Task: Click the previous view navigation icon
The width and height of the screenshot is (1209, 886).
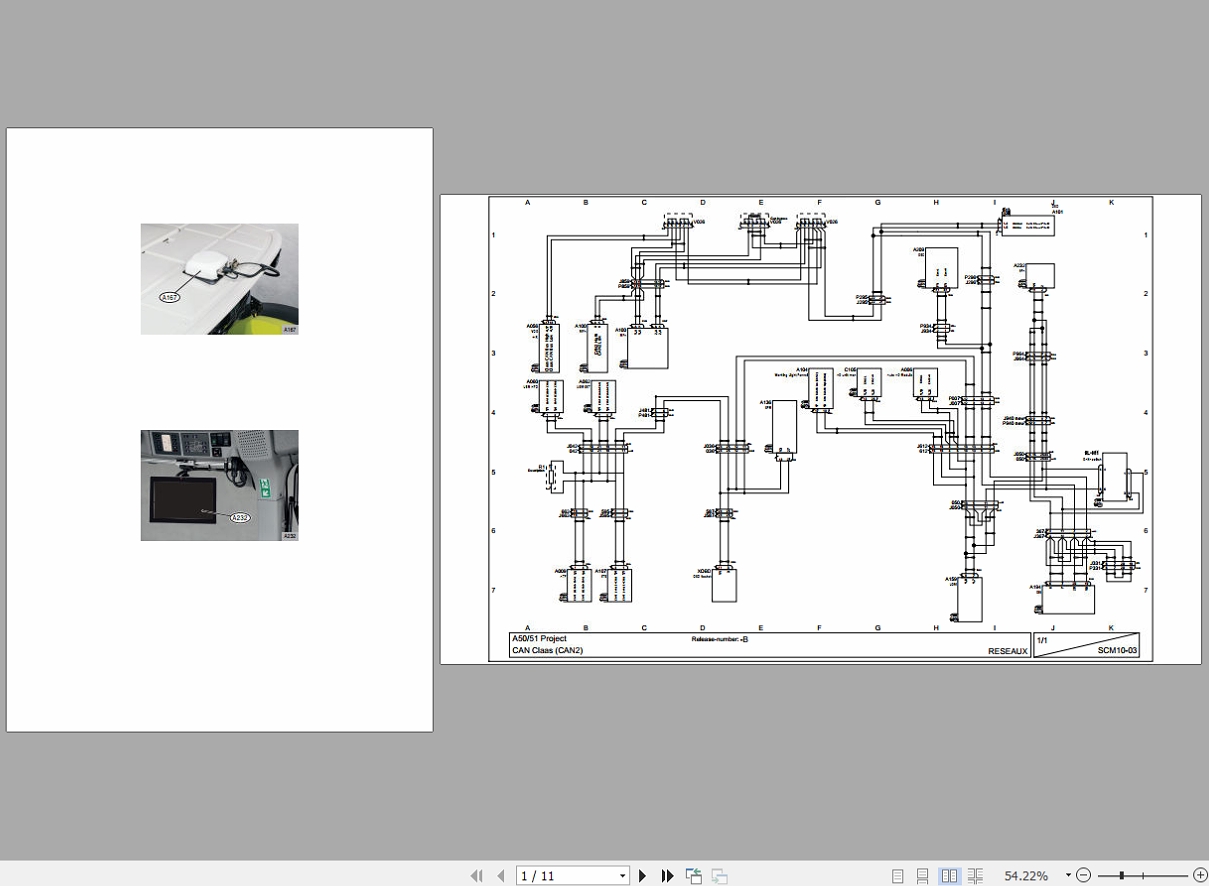Action: [693, 876]
